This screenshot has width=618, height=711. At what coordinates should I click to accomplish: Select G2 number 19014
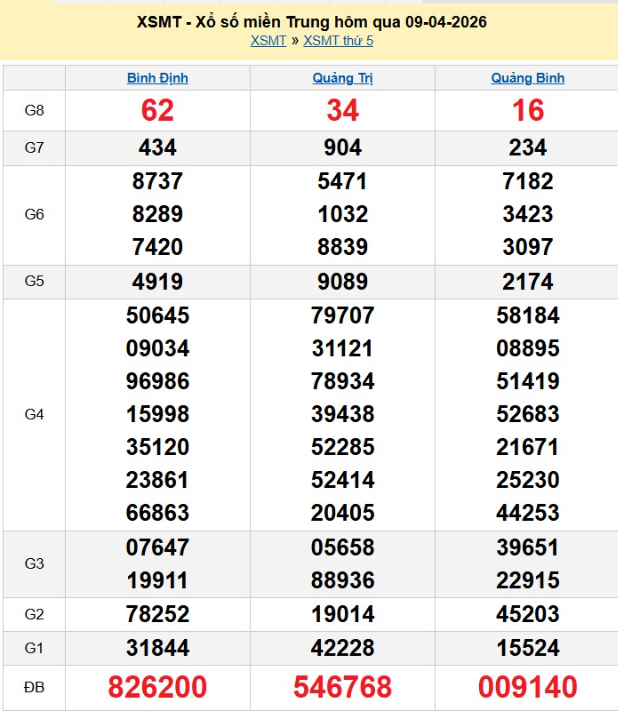click(342, 614)
